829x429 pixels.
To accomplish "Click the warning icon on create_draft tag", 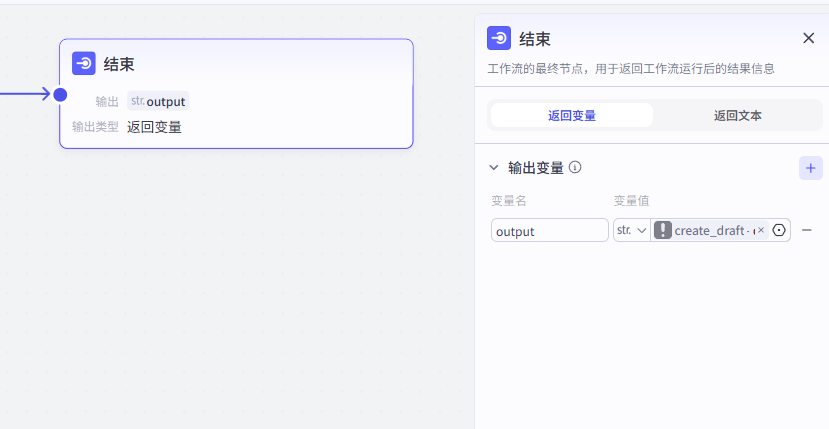I will 663,230.
